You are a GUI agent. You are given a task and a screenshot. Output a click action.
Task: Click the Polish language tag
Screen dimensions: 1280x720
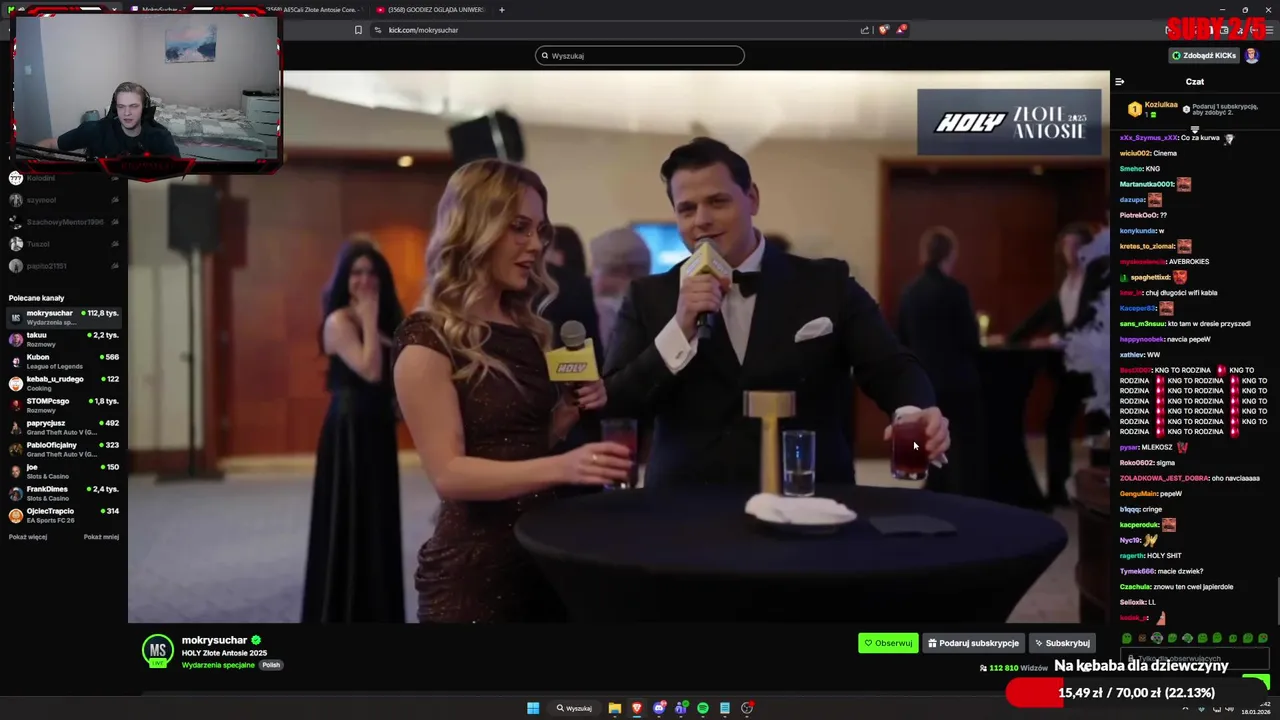click(271, 665)
